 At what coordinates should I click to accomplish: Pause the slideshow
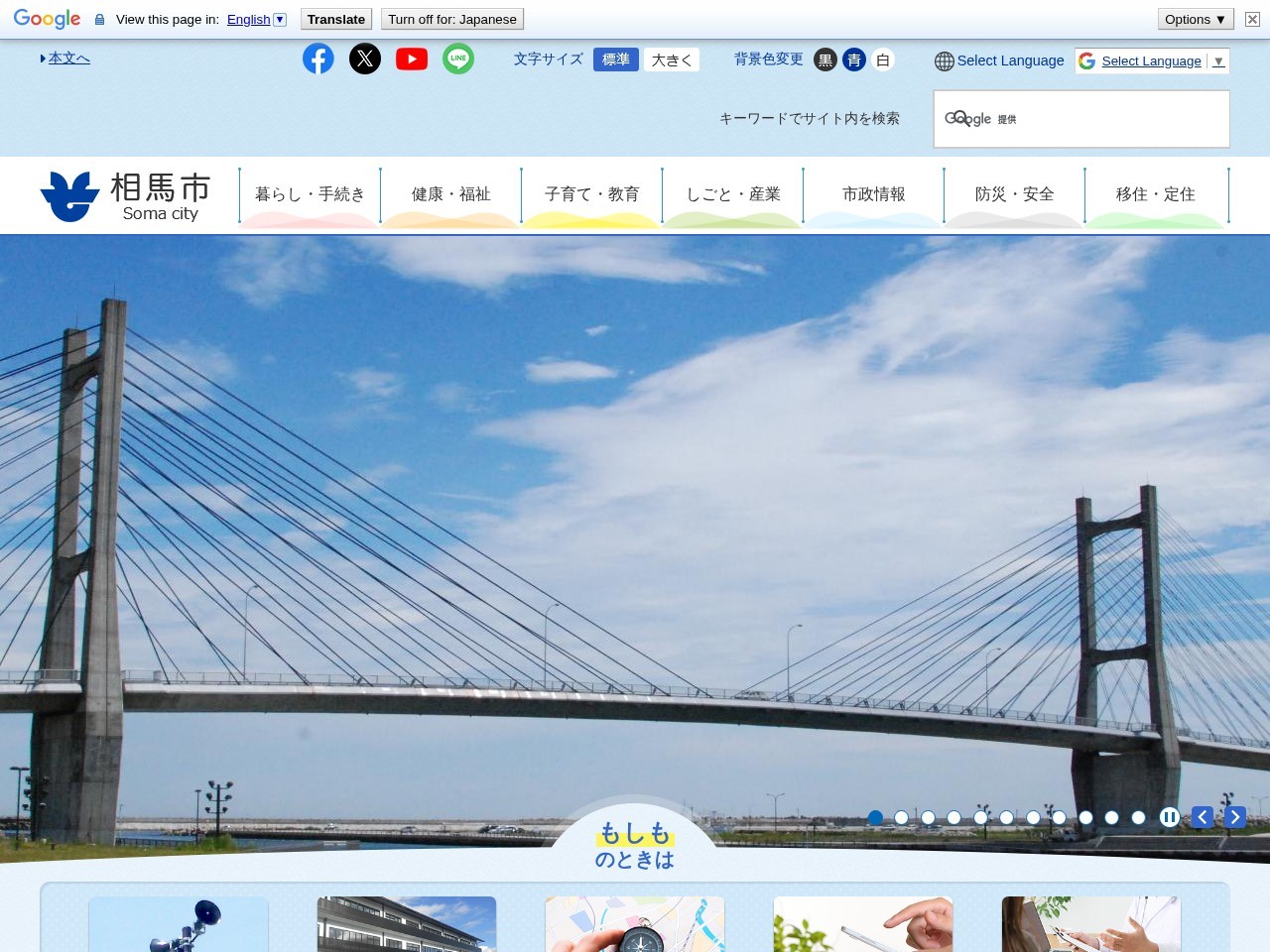tap(1170, 817)
